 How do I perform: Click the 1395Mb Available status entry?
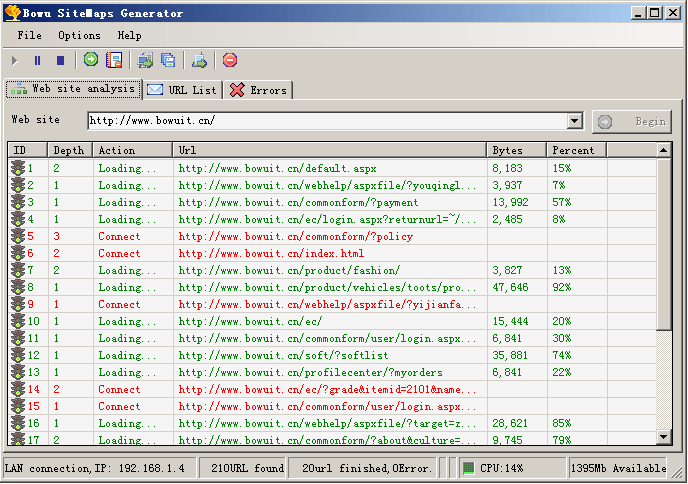[x=618, y=468]
